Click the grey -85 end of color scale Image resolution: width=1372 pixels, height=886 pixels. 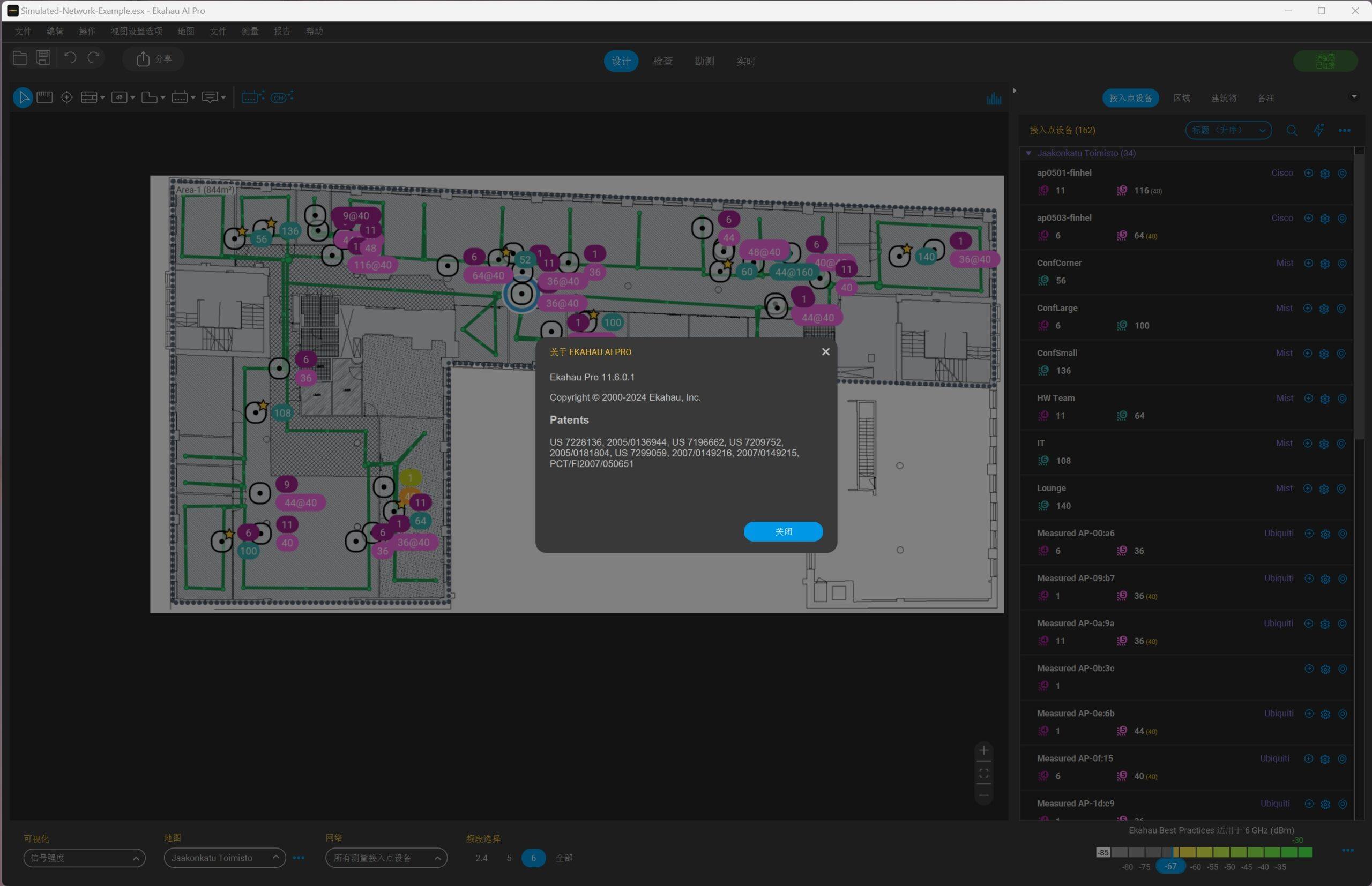pyautogui.click(x=1102, y=852)
